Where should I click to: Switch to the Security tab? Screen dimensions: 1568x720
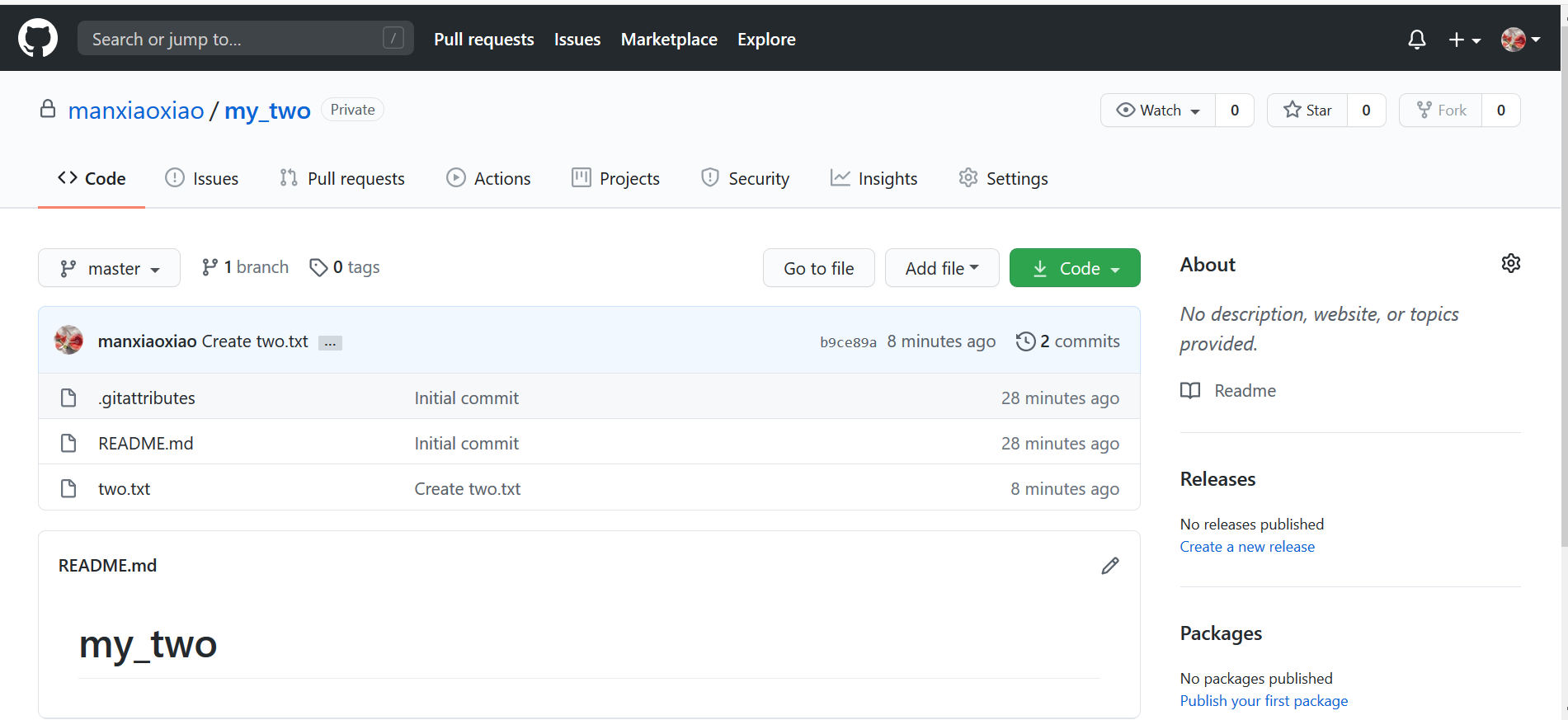[745, 178]
